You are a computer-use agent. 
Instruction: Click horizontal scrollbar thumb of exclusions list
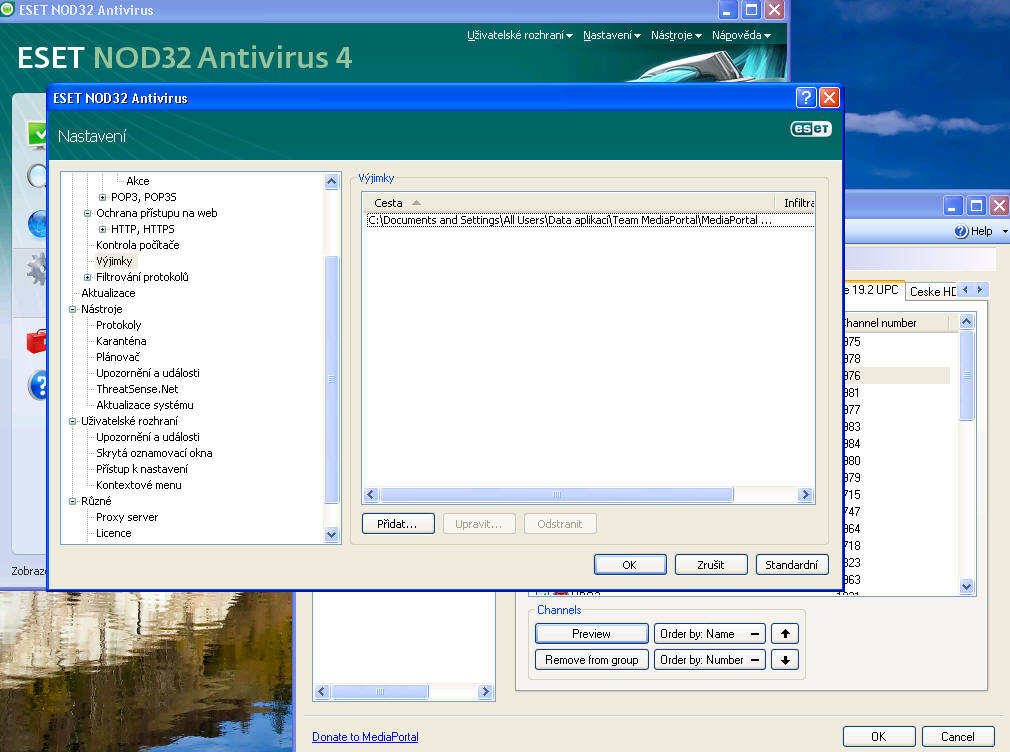pos(557,494)
